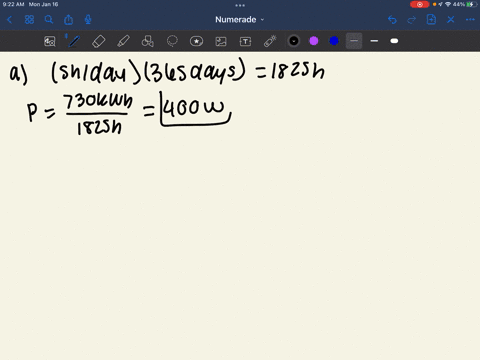Select the thinnest stroke width
Viewport: 480px width, 360px height.
click(x=354, y=41)
